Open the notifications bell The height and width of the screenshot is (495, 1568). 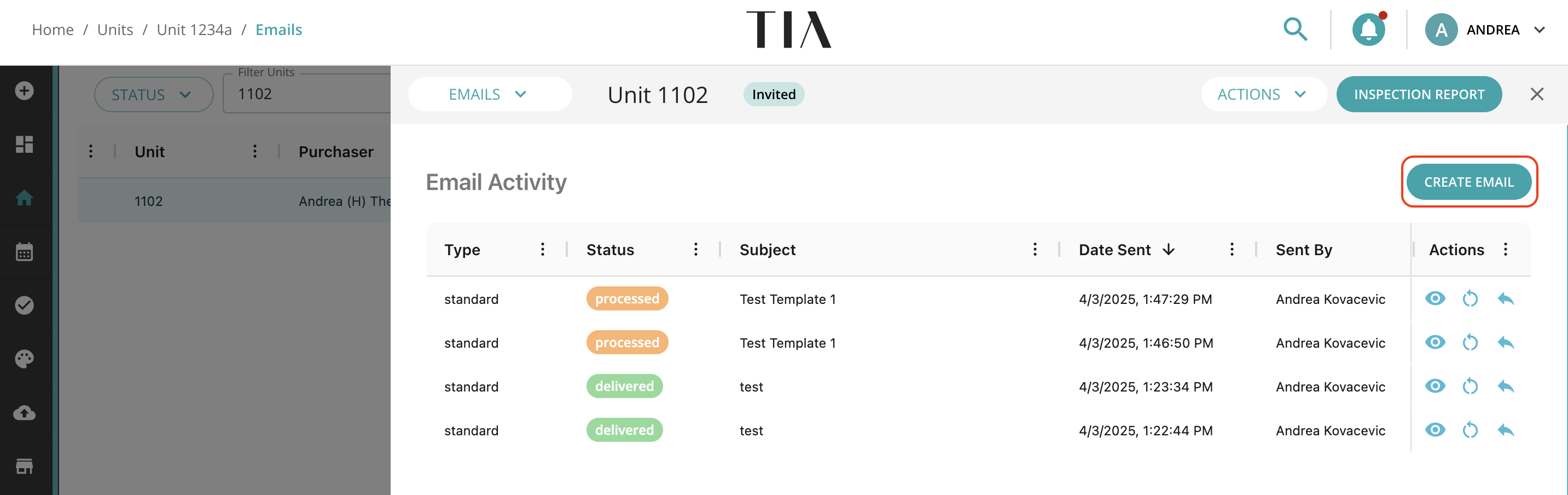point(1368,29)
